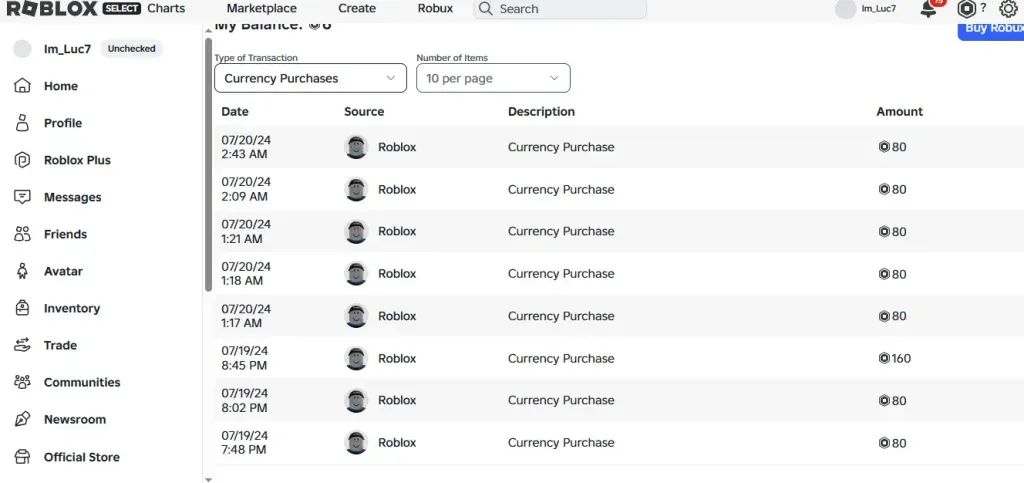Click the Official Store shop icon
Image resolution: width=1024 pixels, height=483 pixels.
22,457
